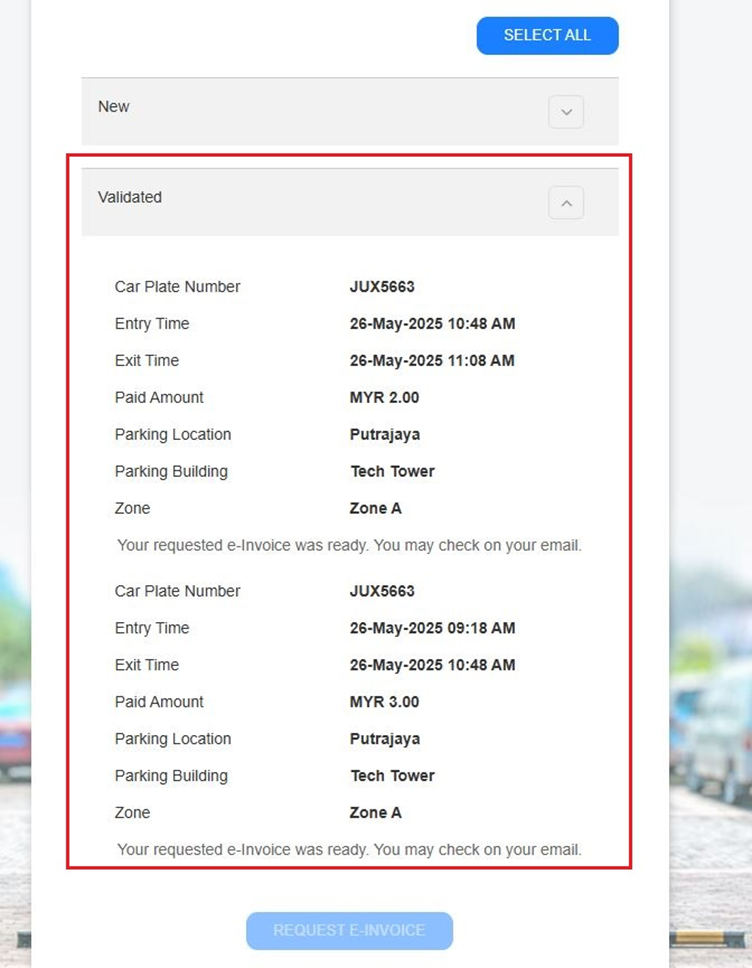The image size is (752, 968).
Task: Select first record's car plate JUX5663
Action: [382, 287]
